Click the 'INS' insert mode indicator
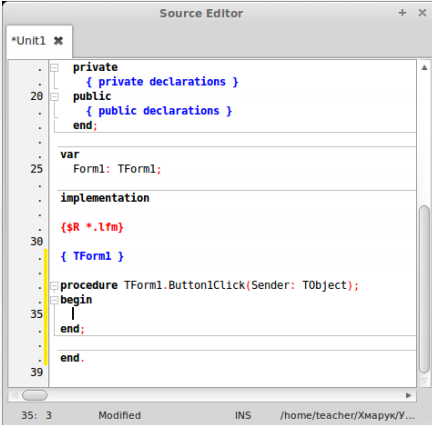Image resolution: width=432 pixels, height=425 pixels. (x=243, y=415)
